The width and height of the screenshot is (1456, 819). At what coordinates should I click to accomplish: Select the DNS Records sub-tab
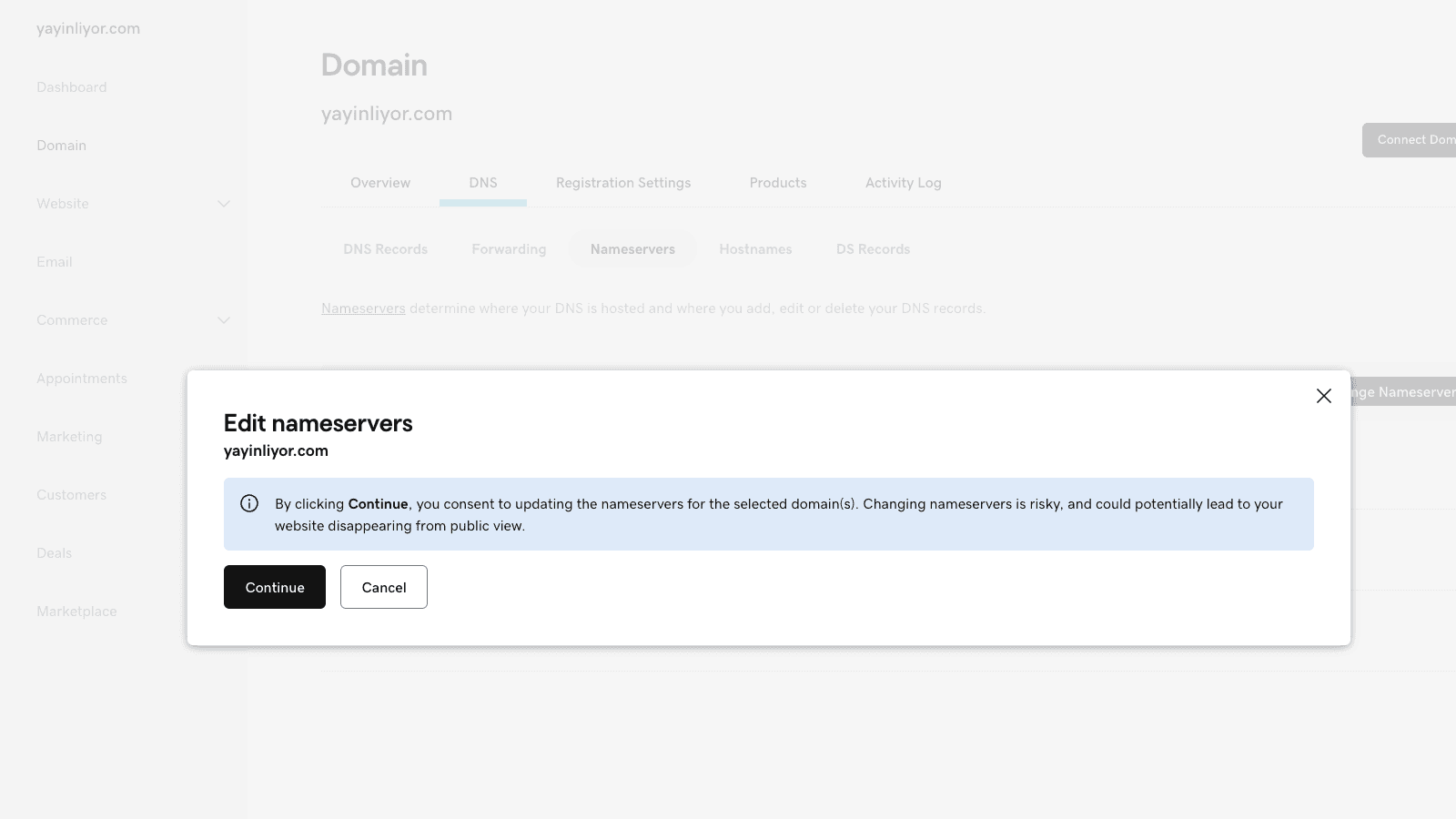(385, 249)
